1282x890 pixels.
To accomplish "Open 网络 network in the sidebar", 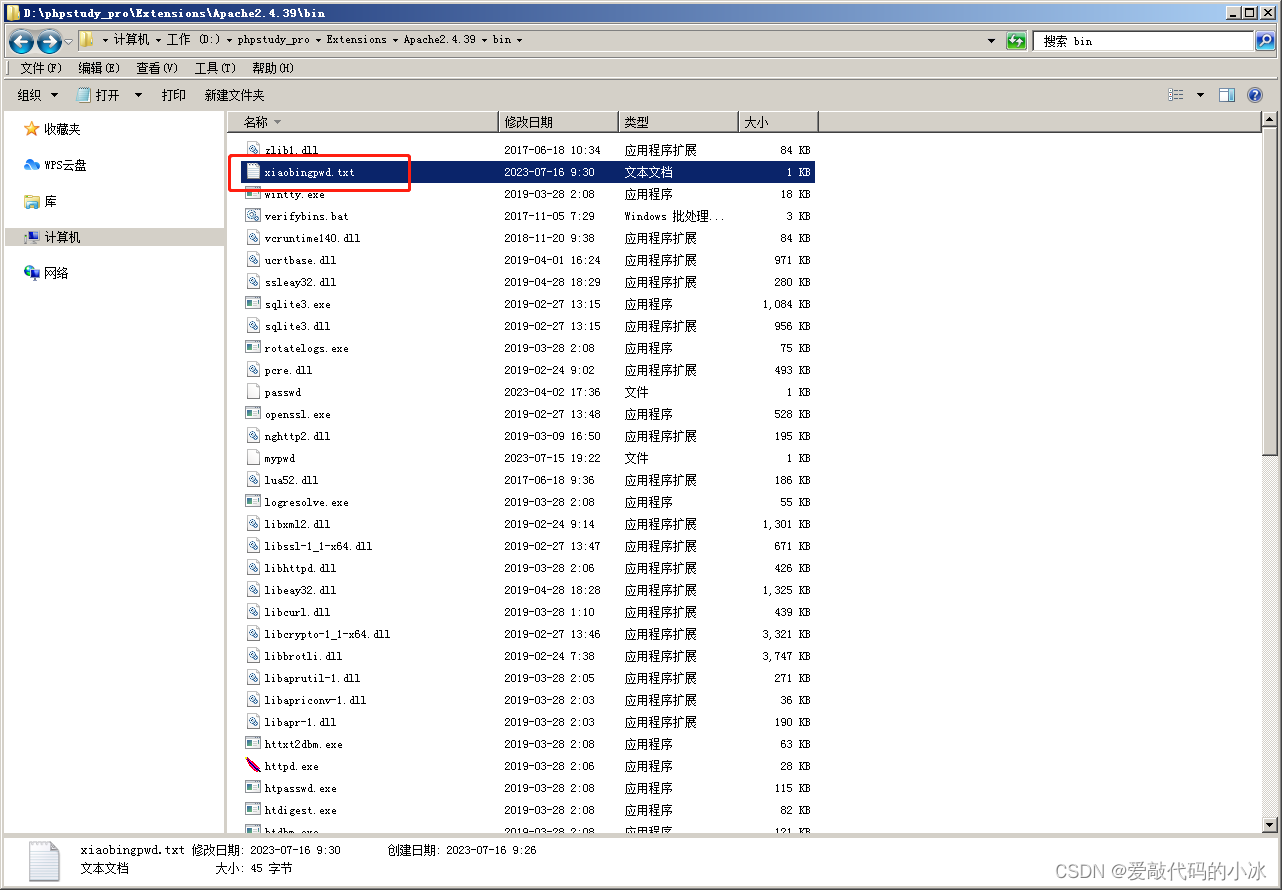I will coord(46,273).
